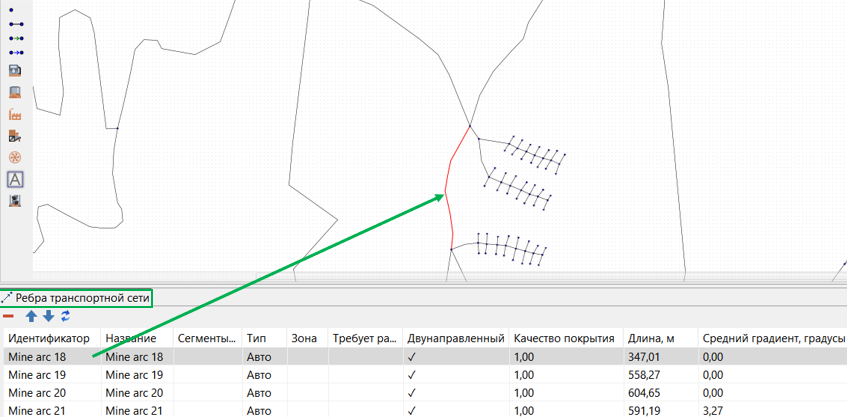Click the blue circular-arrows icon above the edges table
The width and height of the screenshot is (847, 417).
coord(65,316)
